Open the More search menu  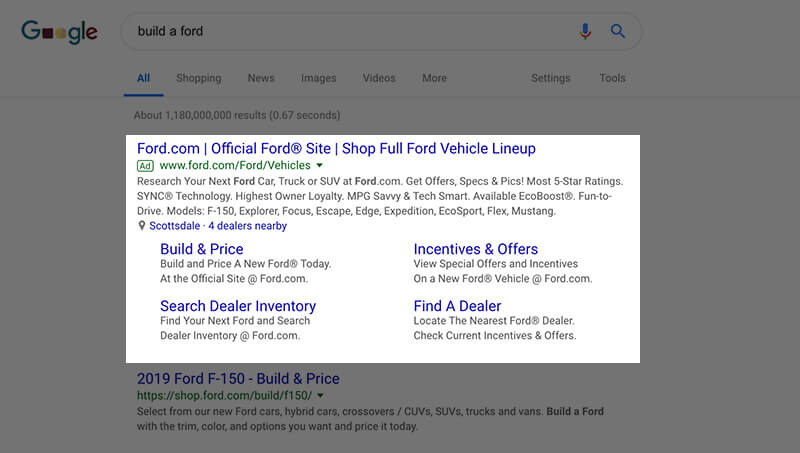pyautogui.click(x=434, y=78)
